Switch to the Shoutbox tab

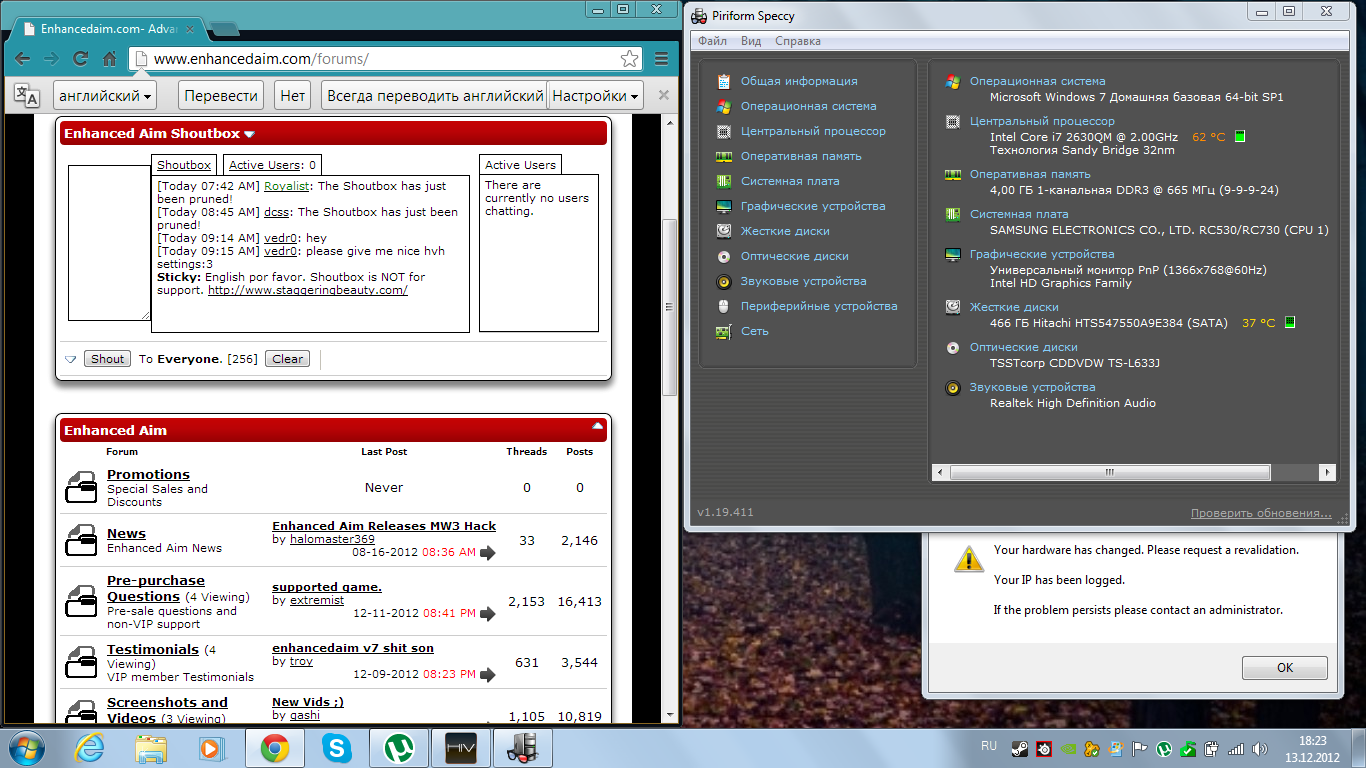coord(184,165)
